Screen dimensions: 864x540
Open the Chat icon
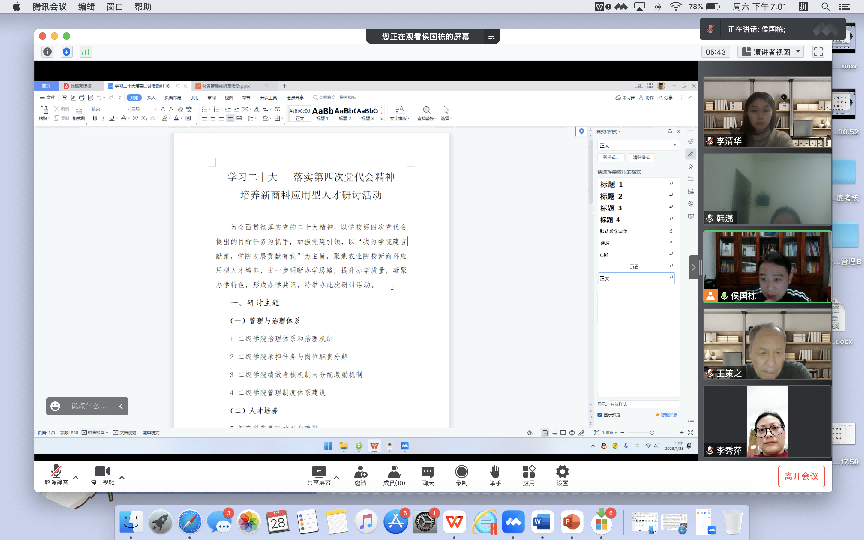pyautogui.click(x=428, y=472)
